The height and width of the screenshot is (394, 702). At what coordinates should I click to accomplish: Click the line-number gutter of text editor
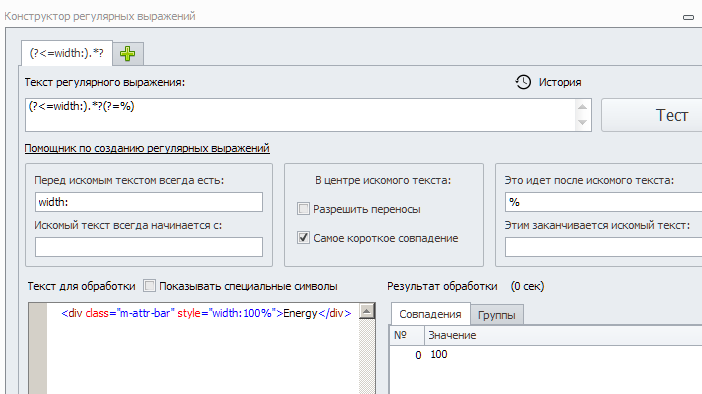click(38, 348)
